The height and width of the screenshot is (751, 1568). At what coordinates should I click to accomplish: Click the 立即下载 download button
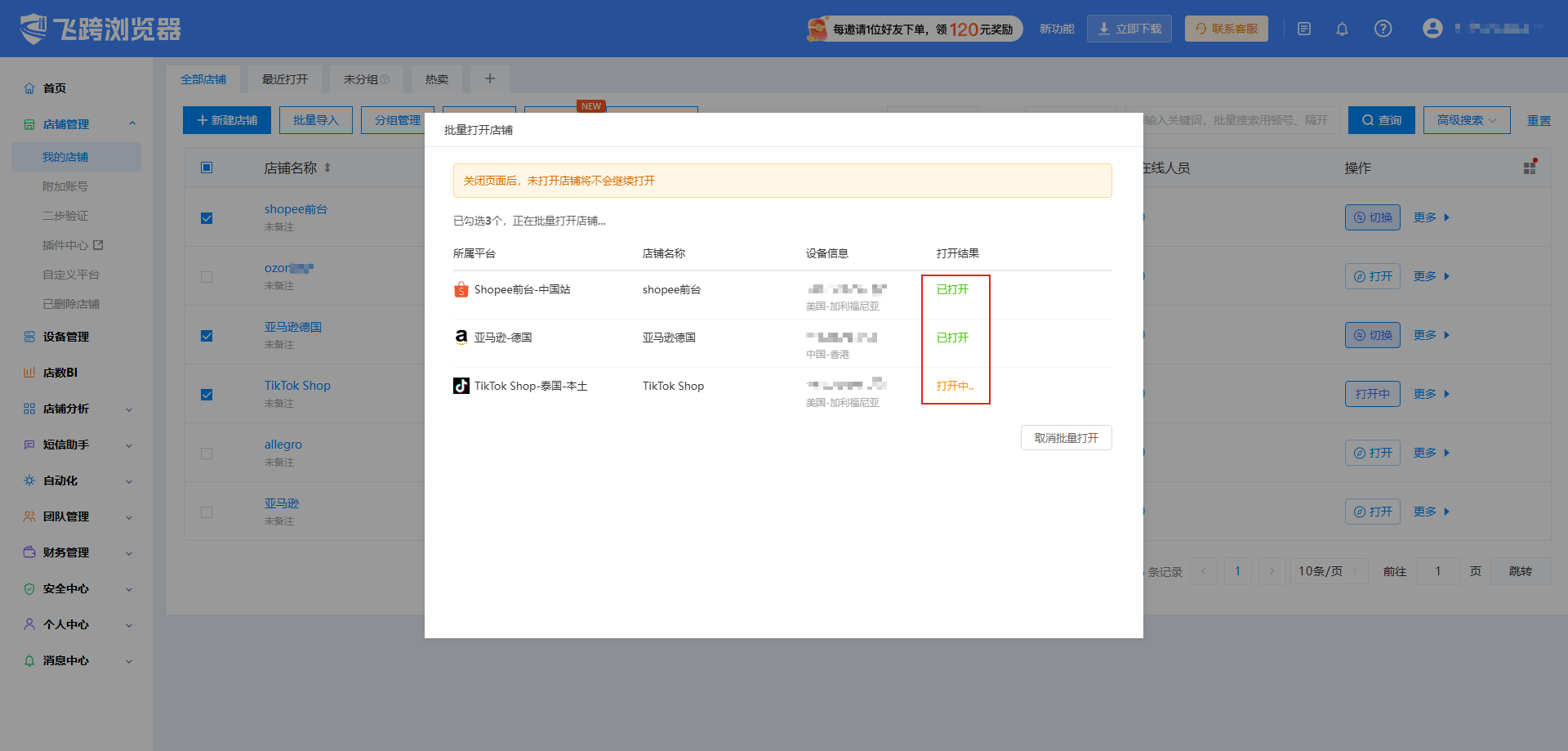pos(1129,29)
